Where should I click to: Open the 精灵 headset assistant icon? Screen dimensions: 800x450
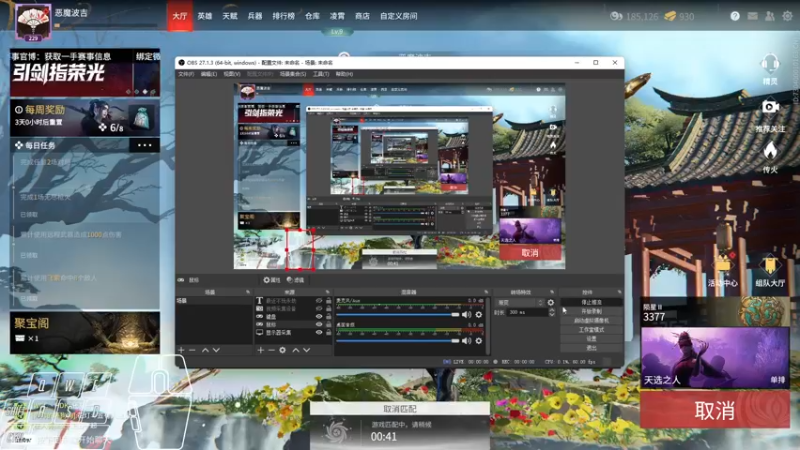pyautogui.click(x=770, y=65)
